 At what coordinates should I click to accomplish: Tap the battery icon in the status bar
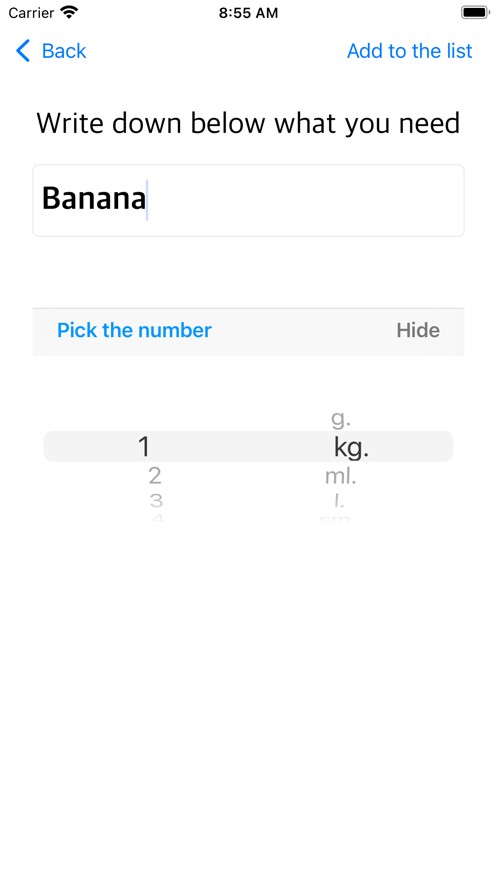(x=475, y=12)
